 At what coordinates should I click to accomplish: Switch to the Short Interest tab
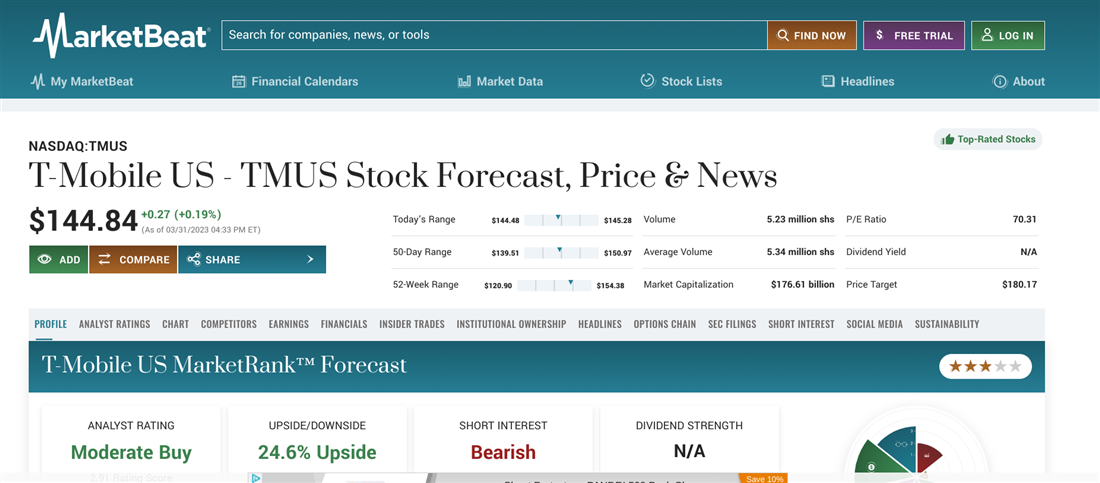[x=801, y=324]
